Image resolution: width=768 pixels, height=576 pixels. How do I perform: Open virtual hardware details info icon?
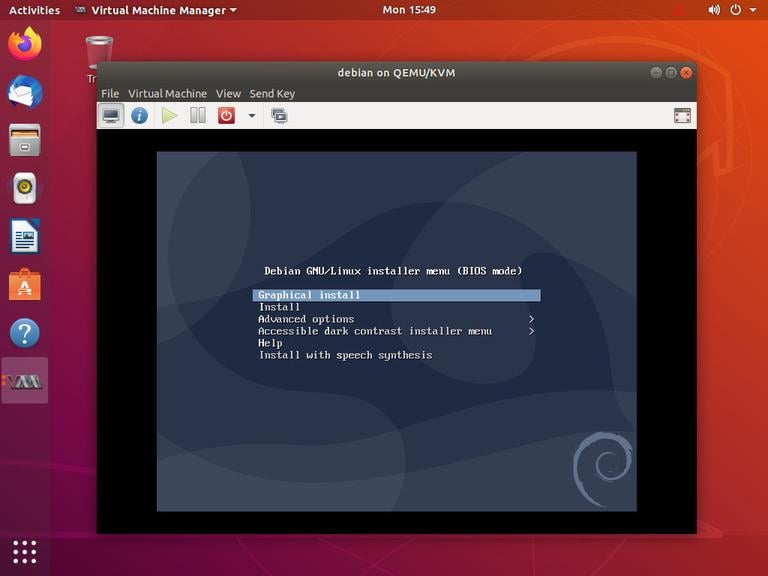[x=140, y=116]
